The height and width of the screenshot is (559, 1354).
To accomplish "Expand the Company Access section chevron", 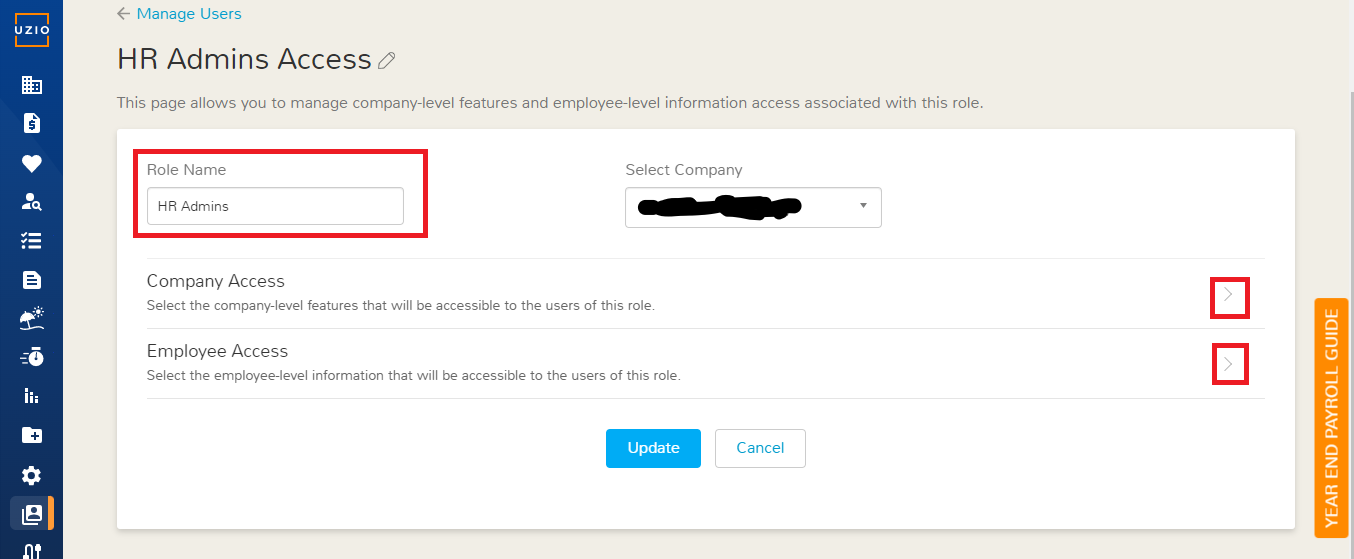I will [1229, 295].
